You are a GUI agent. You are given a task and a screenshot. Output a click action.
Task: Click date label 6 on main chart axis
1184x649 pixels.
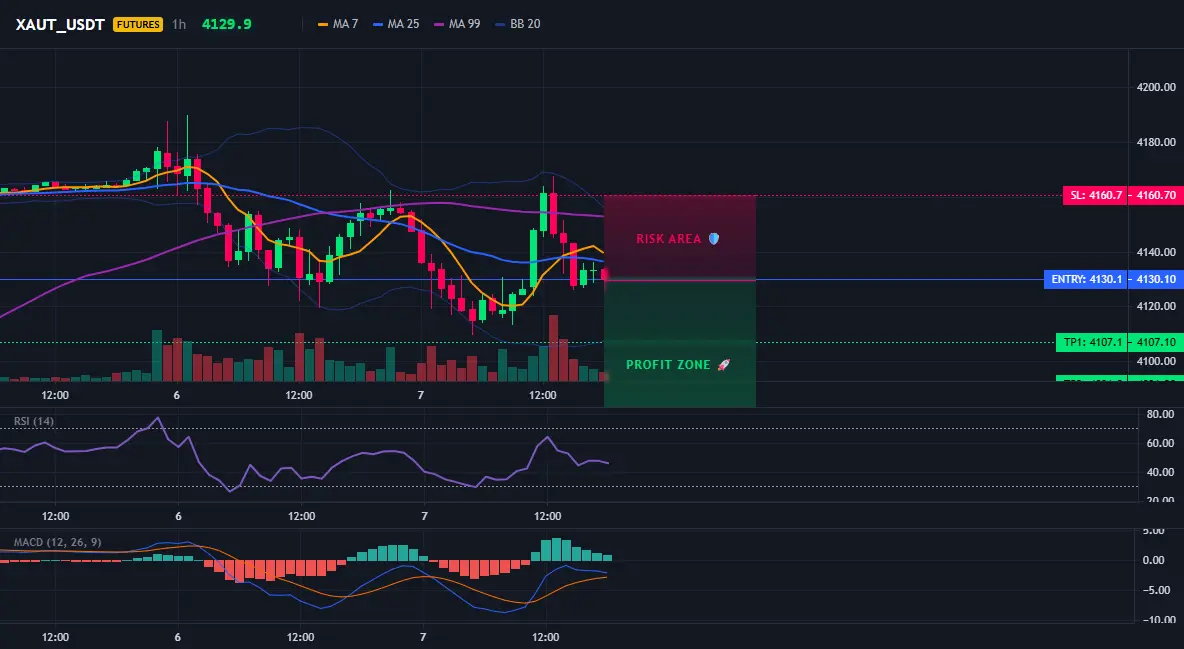pyautogui.click(x=177, y=395)
